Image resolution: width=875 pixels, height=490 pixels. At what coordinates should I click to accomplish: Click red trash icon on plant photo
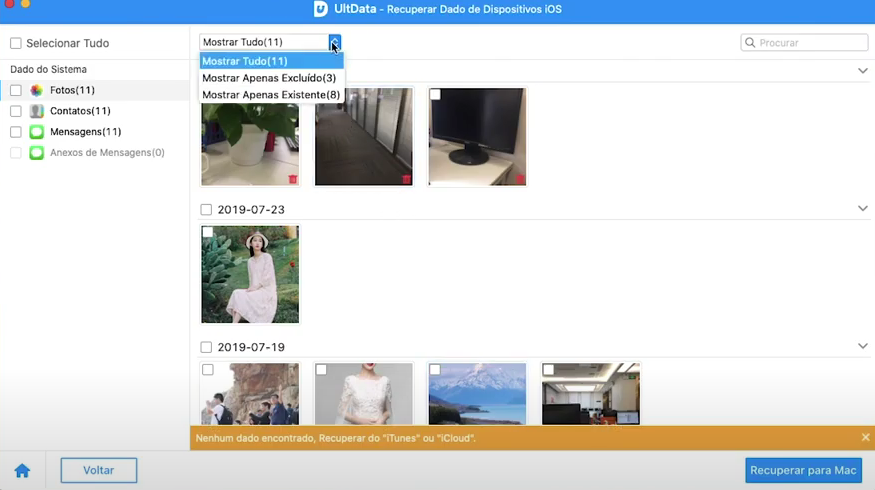tap(293, 179)
